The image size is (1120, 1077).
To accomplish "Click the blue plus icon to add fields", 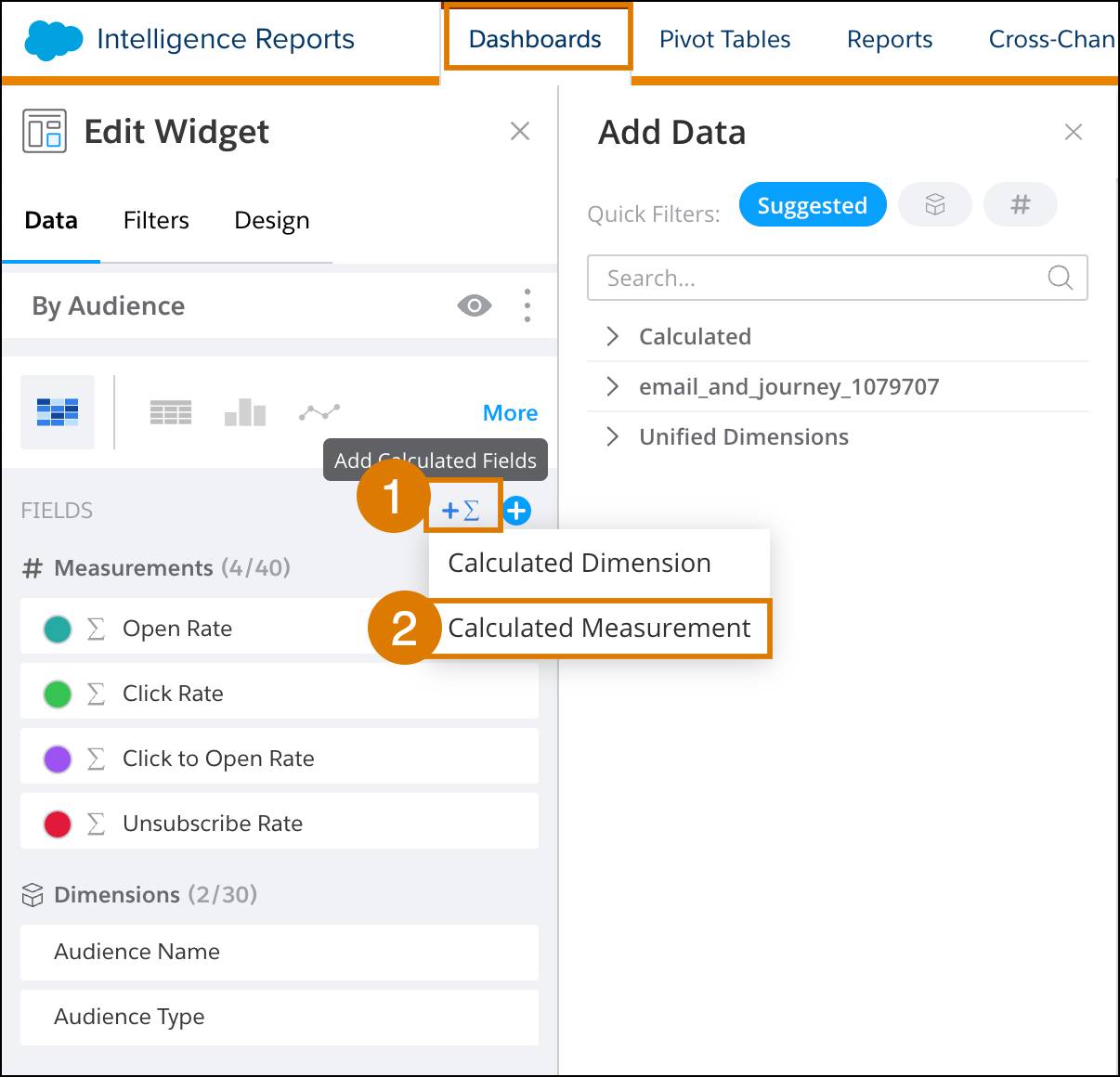I will coord(517,510).
